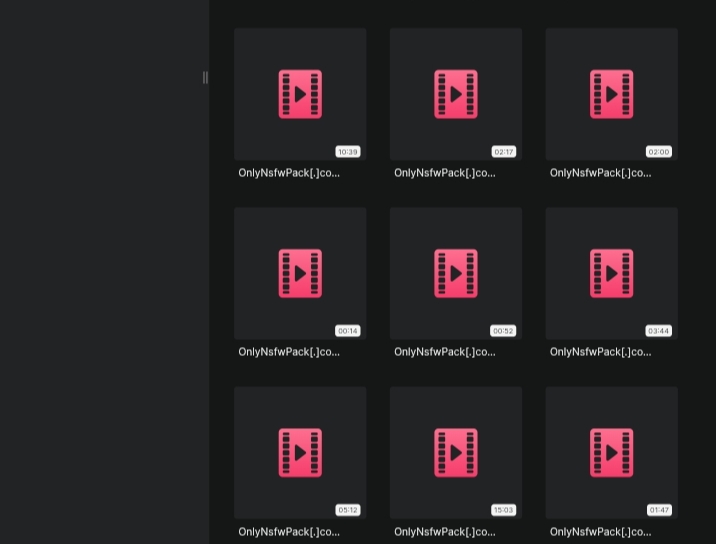Viewport: 716px width, 544px height.
Task: Open the video file with 15:03 duration
Action: (456, 453)
